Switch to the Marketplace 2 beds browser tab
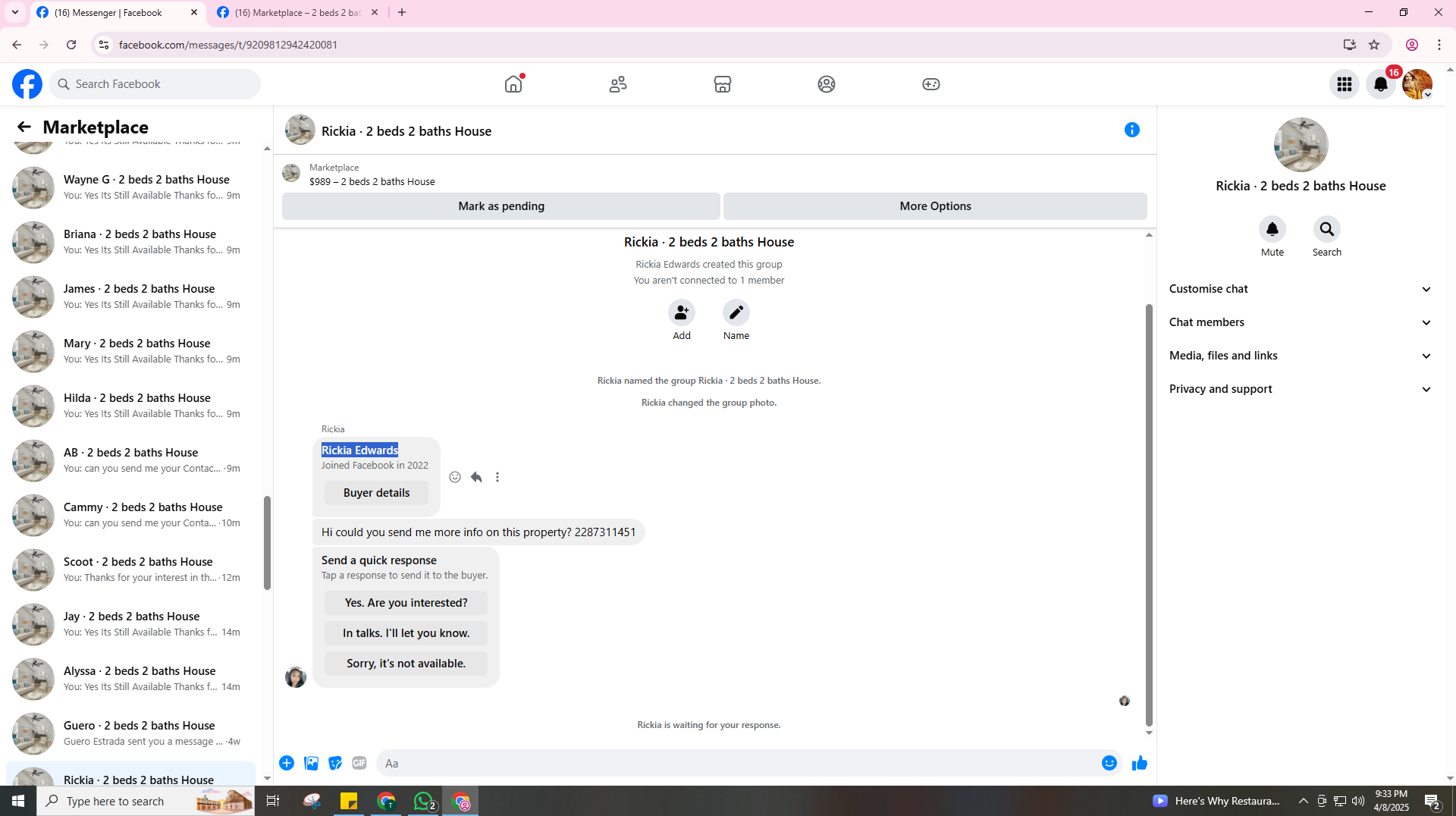This screenshot has width=1456, height=816. click(x=298, y=12)
